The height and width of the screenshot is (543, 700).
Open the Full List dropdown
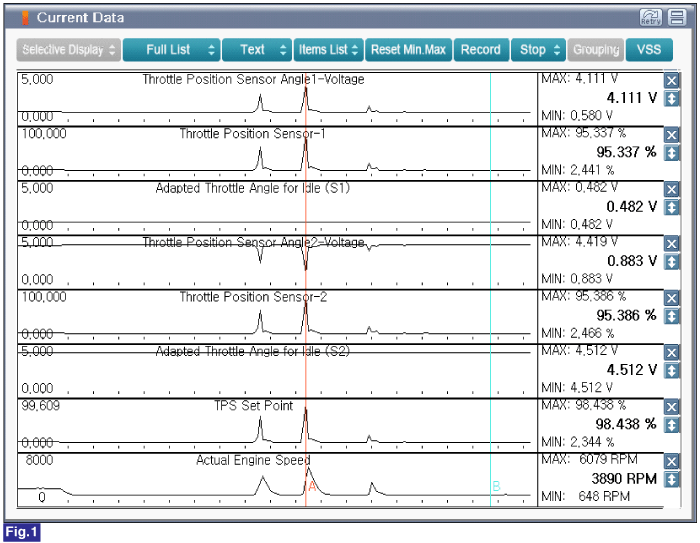tap(171, 50)
